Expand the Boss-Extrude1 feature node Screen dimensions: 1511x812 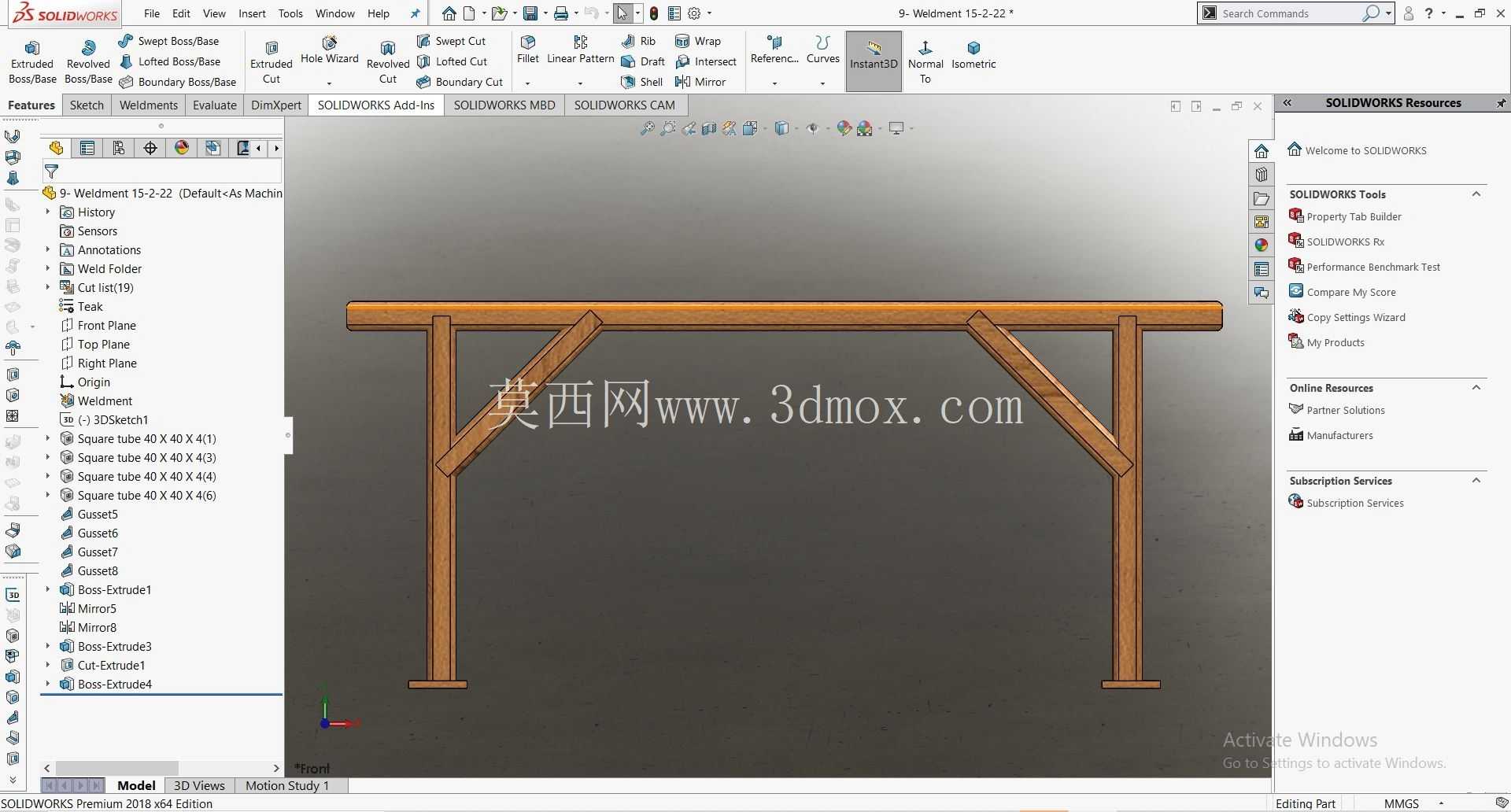coord(48,589)
